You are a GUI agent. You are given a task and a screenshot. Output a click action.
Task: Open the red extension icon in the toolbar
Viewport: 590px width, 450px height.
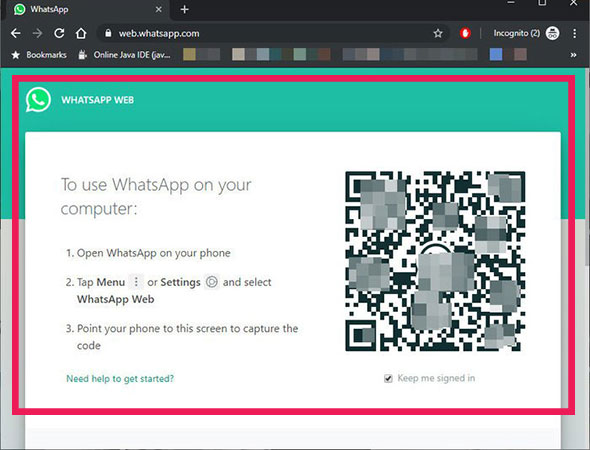[465, 33]
